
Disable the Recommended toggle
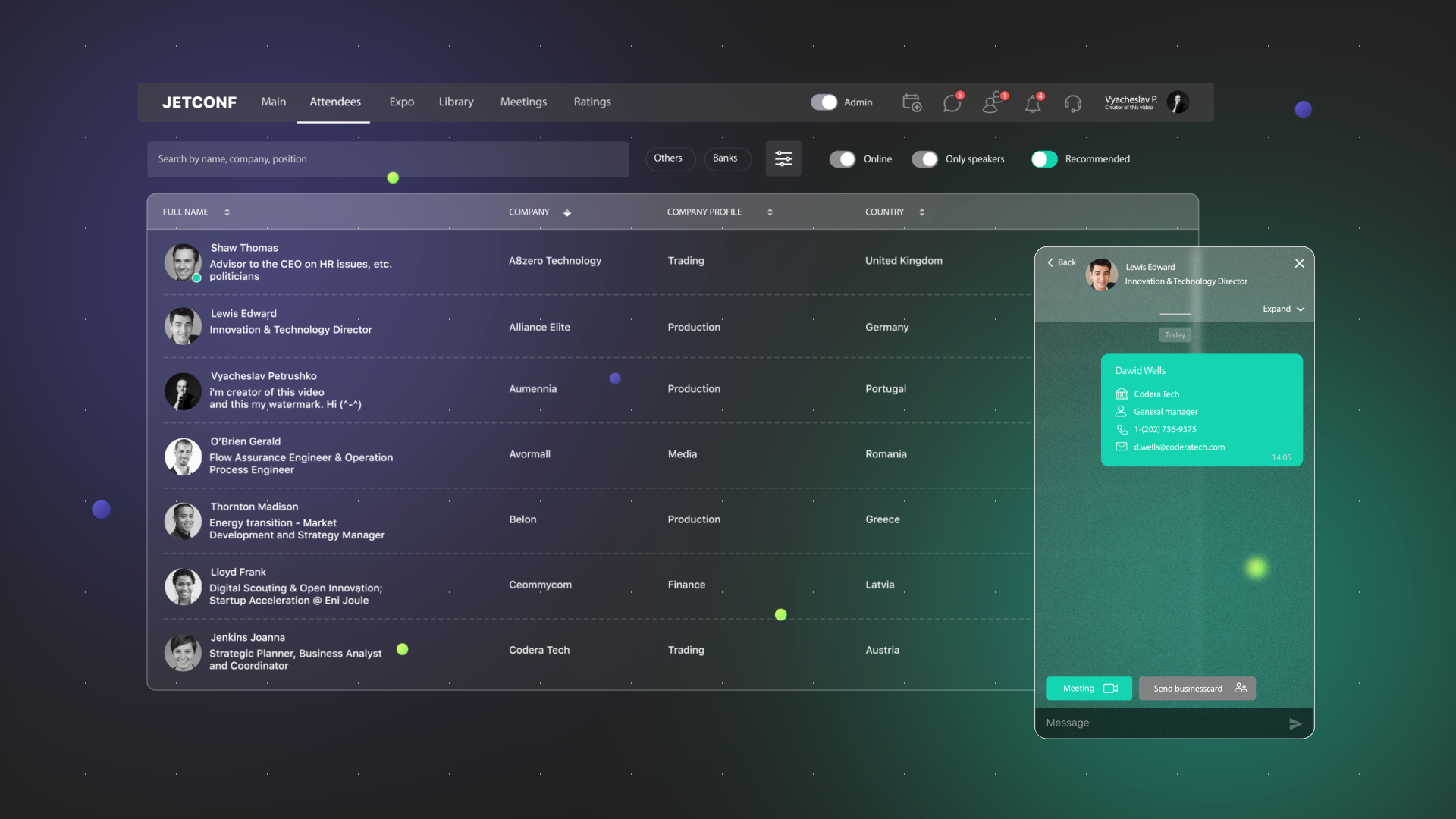(x=1044, y=159)
